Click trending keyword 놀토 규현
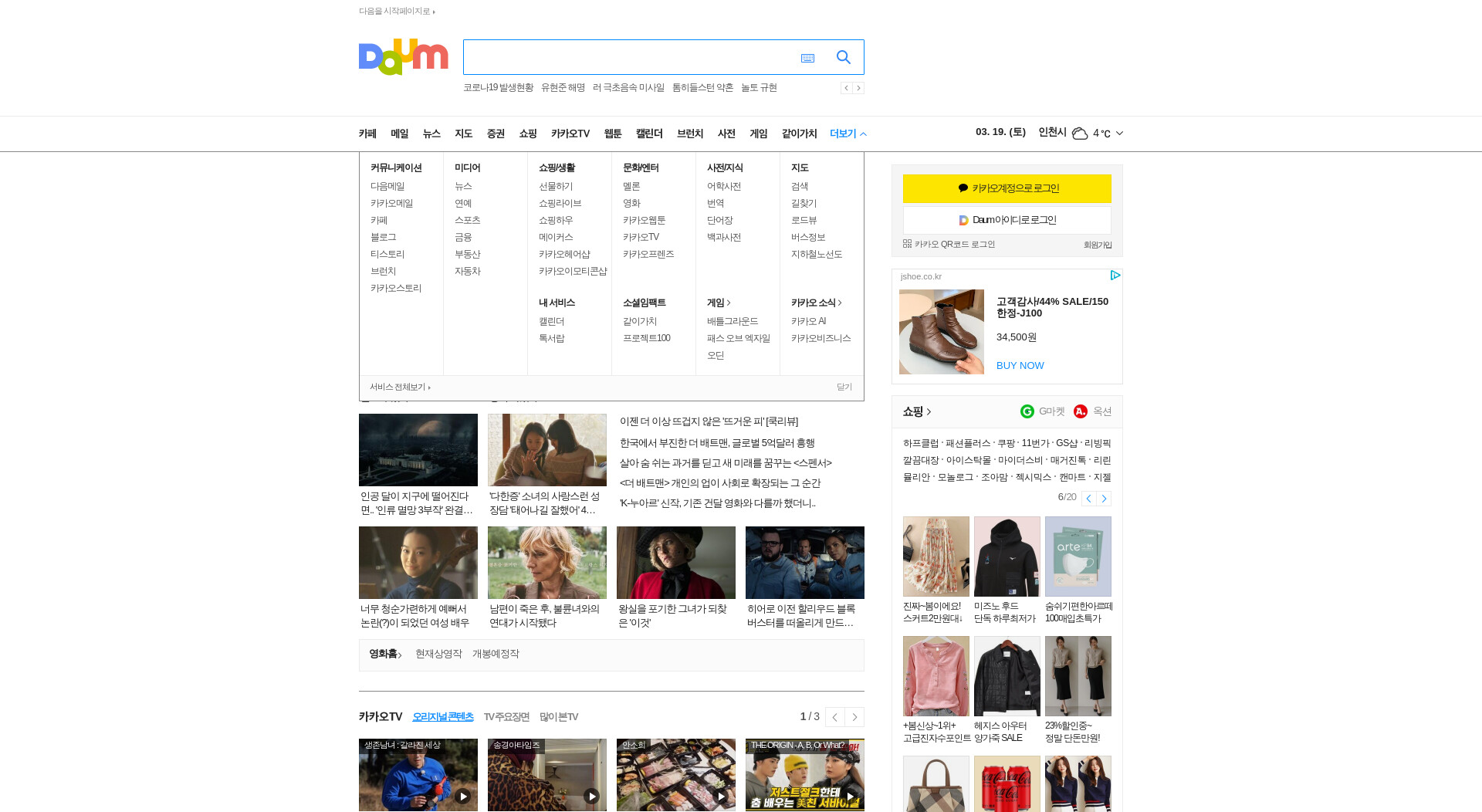The height and width of the screenshot is (812, 1482). pos(759,88)
